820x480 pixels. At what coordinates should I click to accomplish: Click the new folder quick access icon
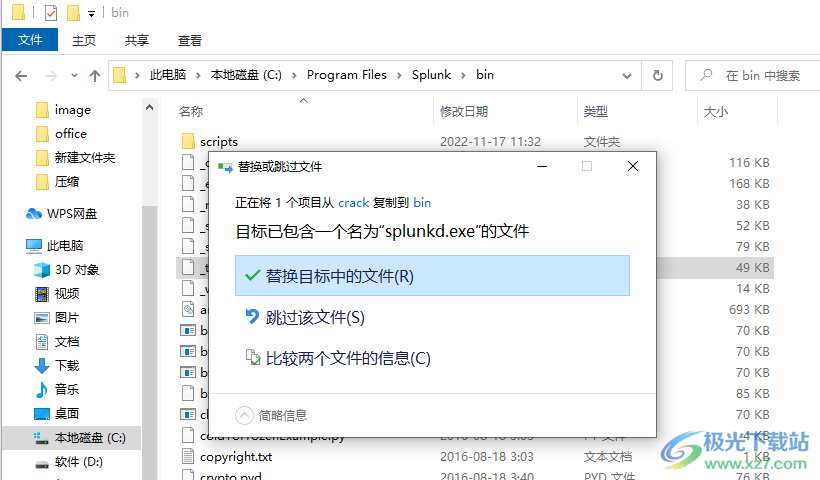click(73, 13)
